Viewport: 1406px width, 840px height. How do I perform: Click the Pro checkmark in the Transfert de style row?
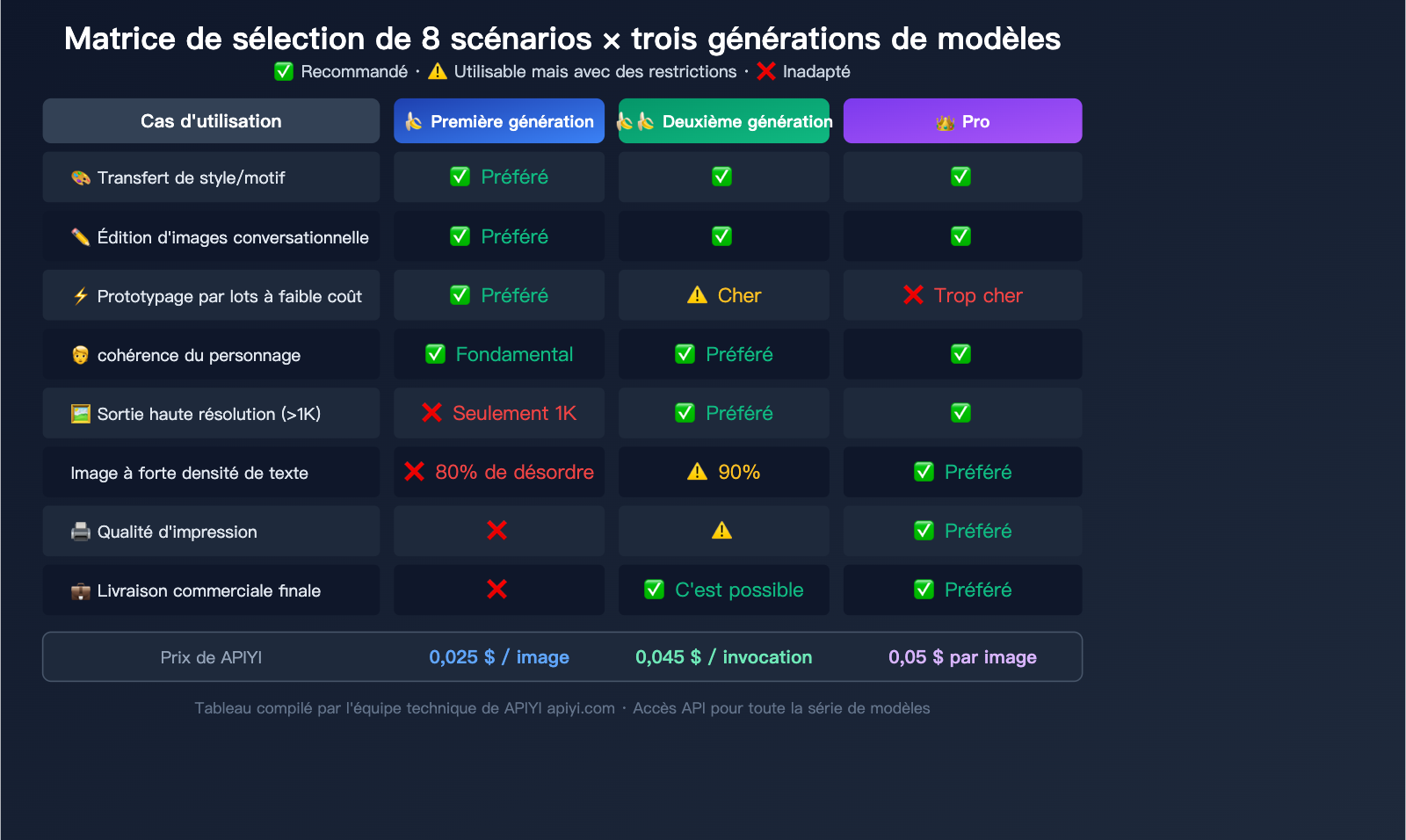(960, 177)
